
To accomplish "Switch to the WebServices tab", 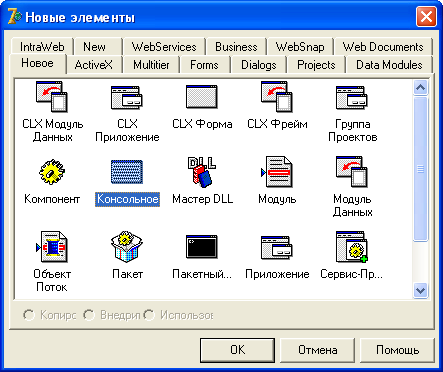I will click(x=164, y=47).
